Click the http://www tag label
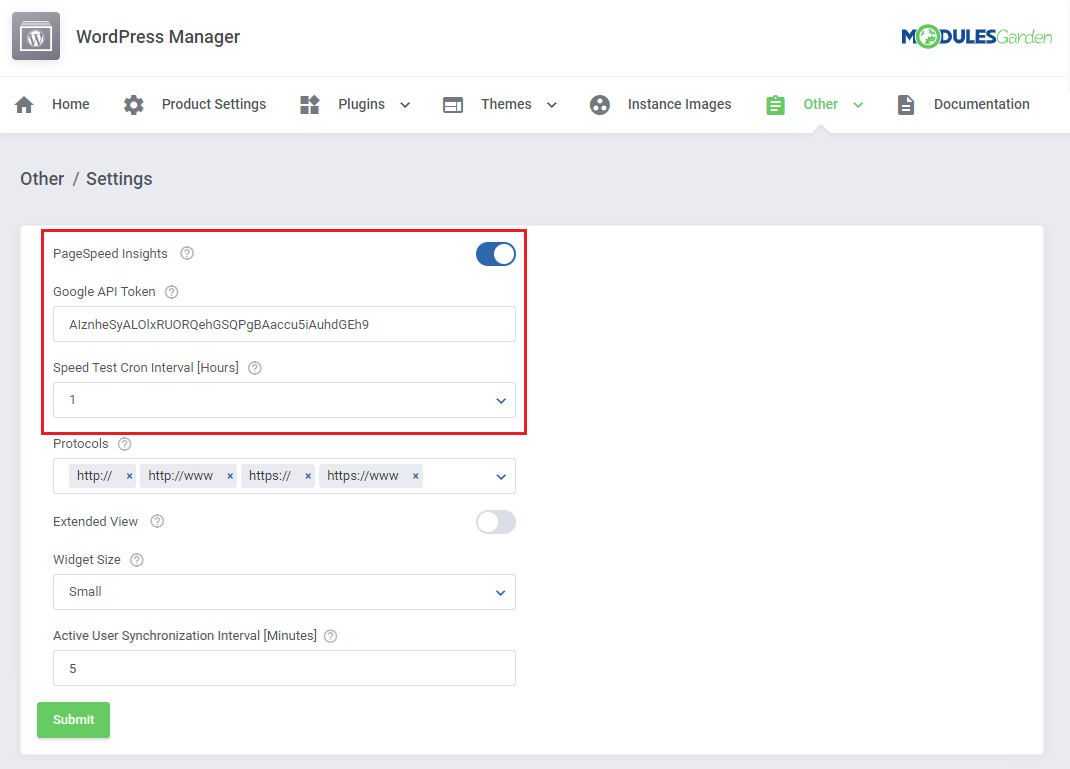 pyautogui.click(x=180, y=476)
